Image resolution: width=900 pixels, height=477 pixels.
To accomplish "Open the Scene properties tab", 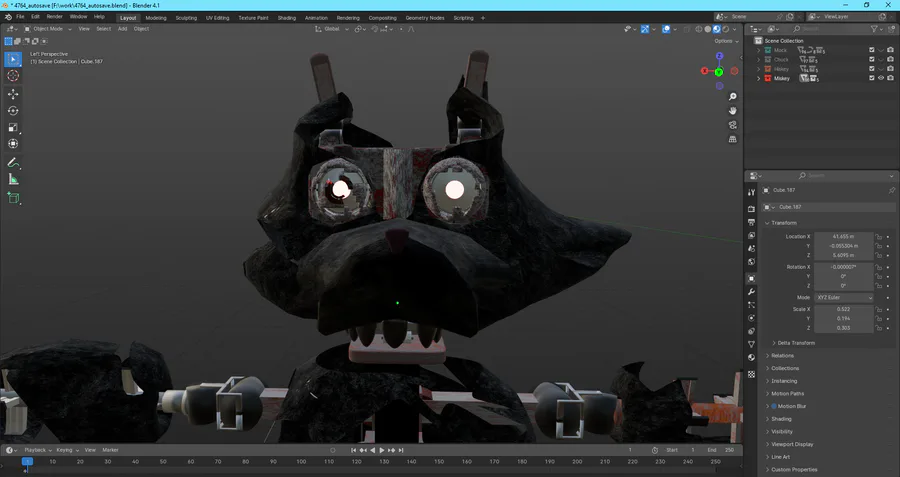I will click(x=751, y=249).
